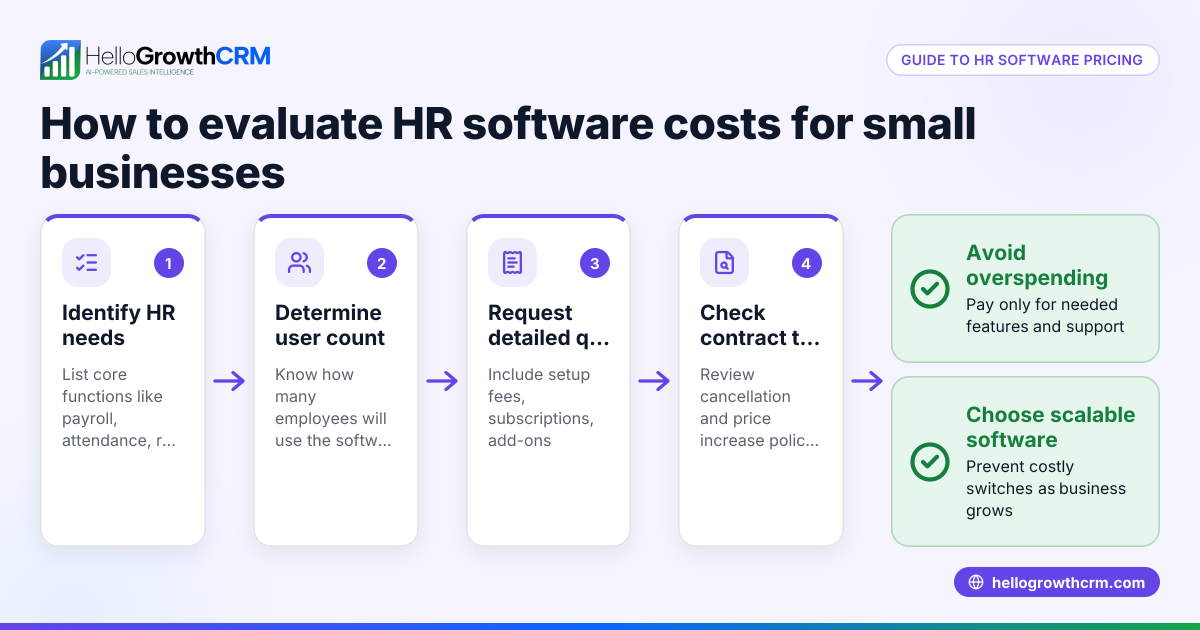Click 'Review cancellation and price increase' description
The image size is (1200, 630).
click(x=760, y=407)
